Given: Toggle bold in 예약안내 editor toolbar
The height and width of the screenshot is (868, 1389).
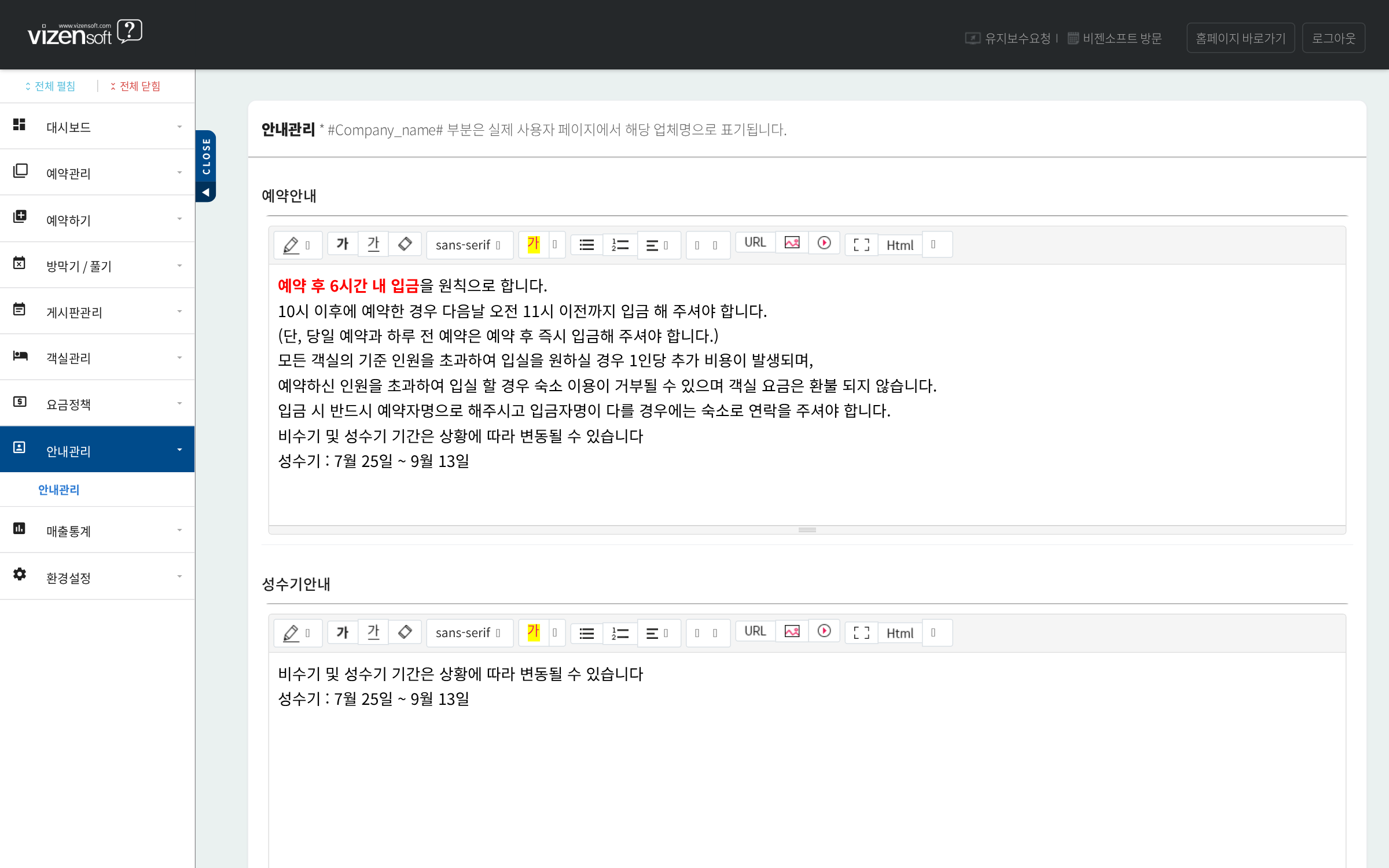Looking at the screenshot, I should 343,244.
